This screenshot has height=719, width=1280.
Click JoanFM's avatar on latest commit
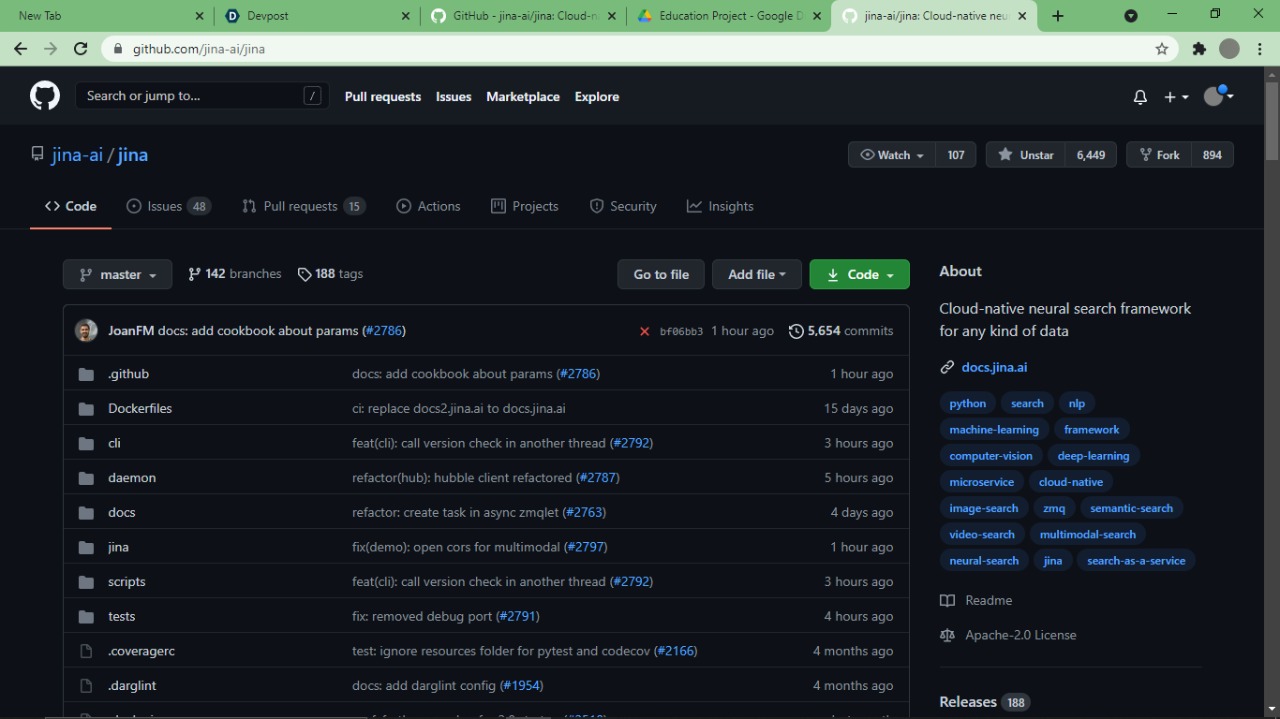coord(87,331)
